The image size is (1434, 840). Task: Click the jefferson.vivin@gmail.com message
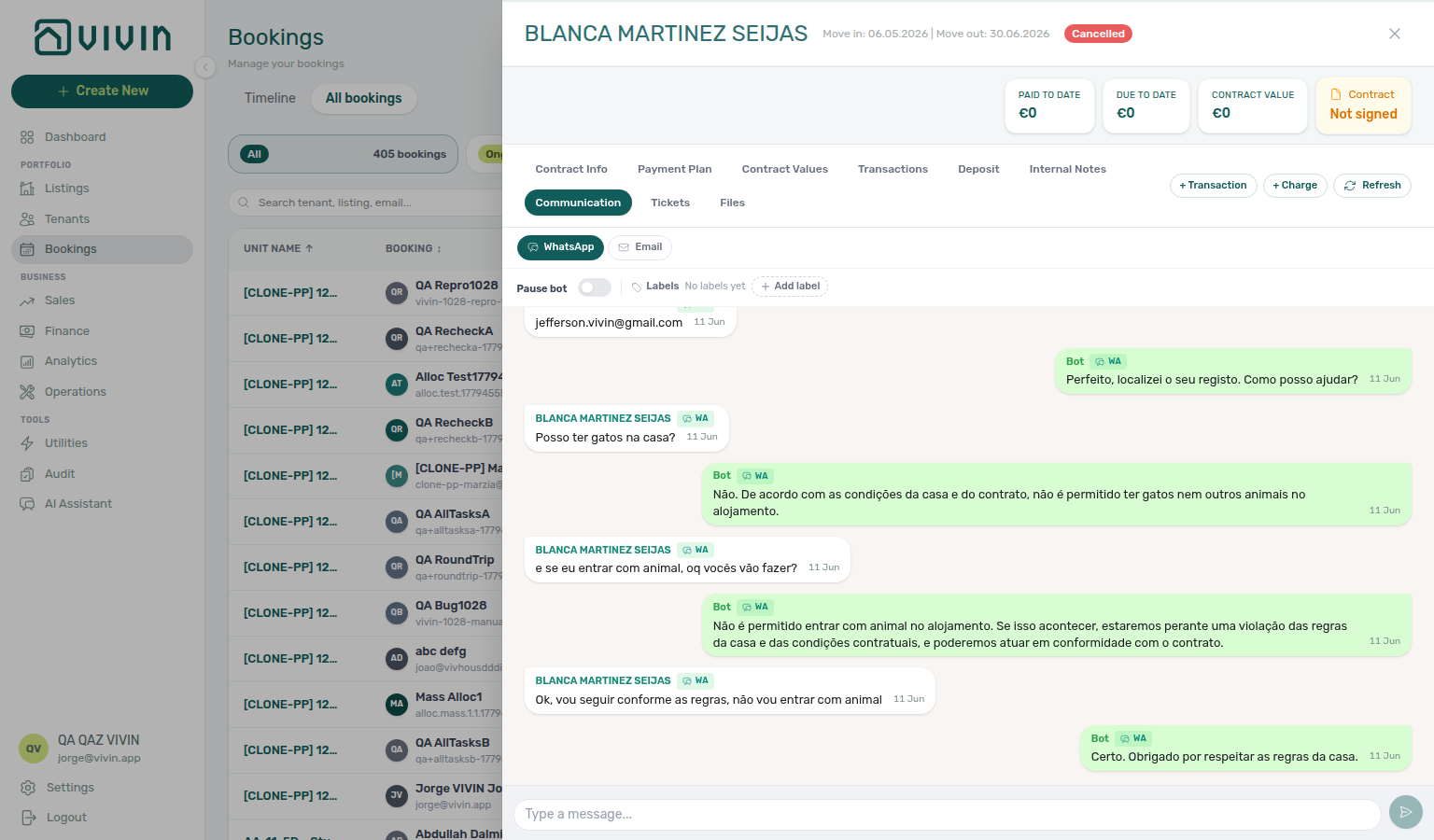[630, 322]
